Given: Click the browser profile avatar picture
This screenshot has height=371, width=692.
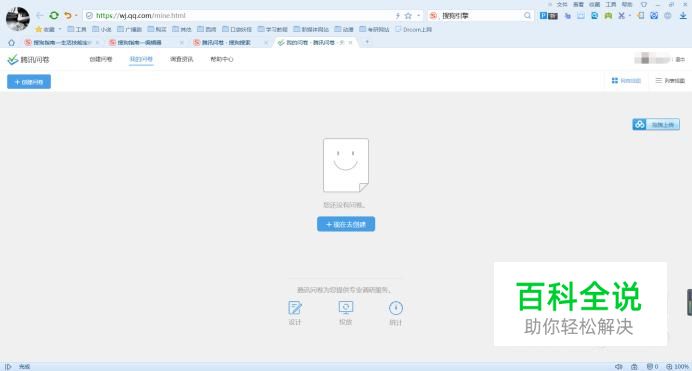Looking at the screenshot, I should (18, 19).
